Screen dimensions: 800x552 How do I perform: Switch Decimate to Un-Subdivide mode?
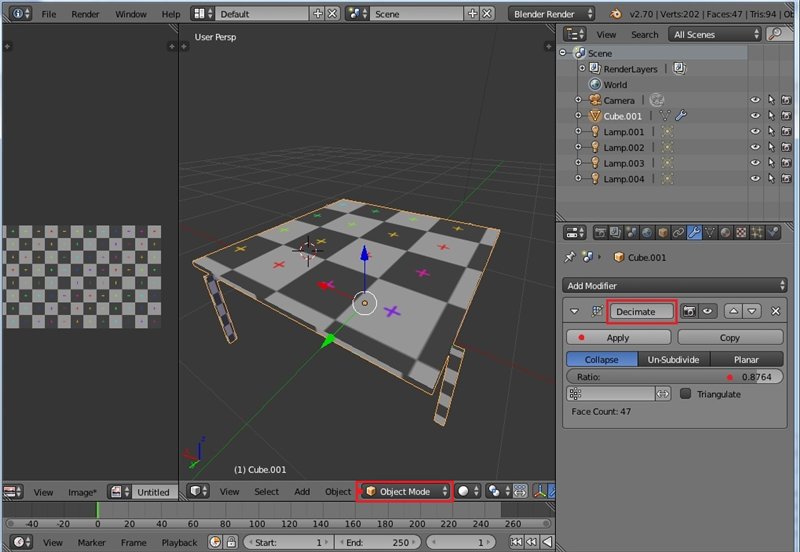click(x=673, y=359)
